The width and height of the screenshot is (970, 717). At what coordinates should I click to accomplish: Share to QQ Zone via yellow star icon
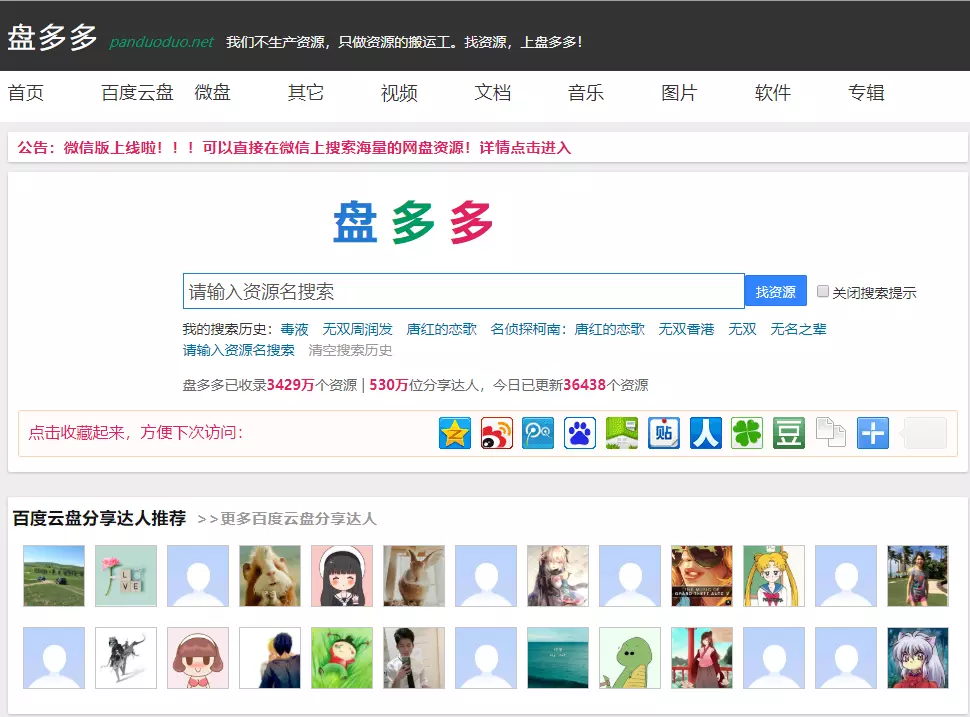coord(455,433)
